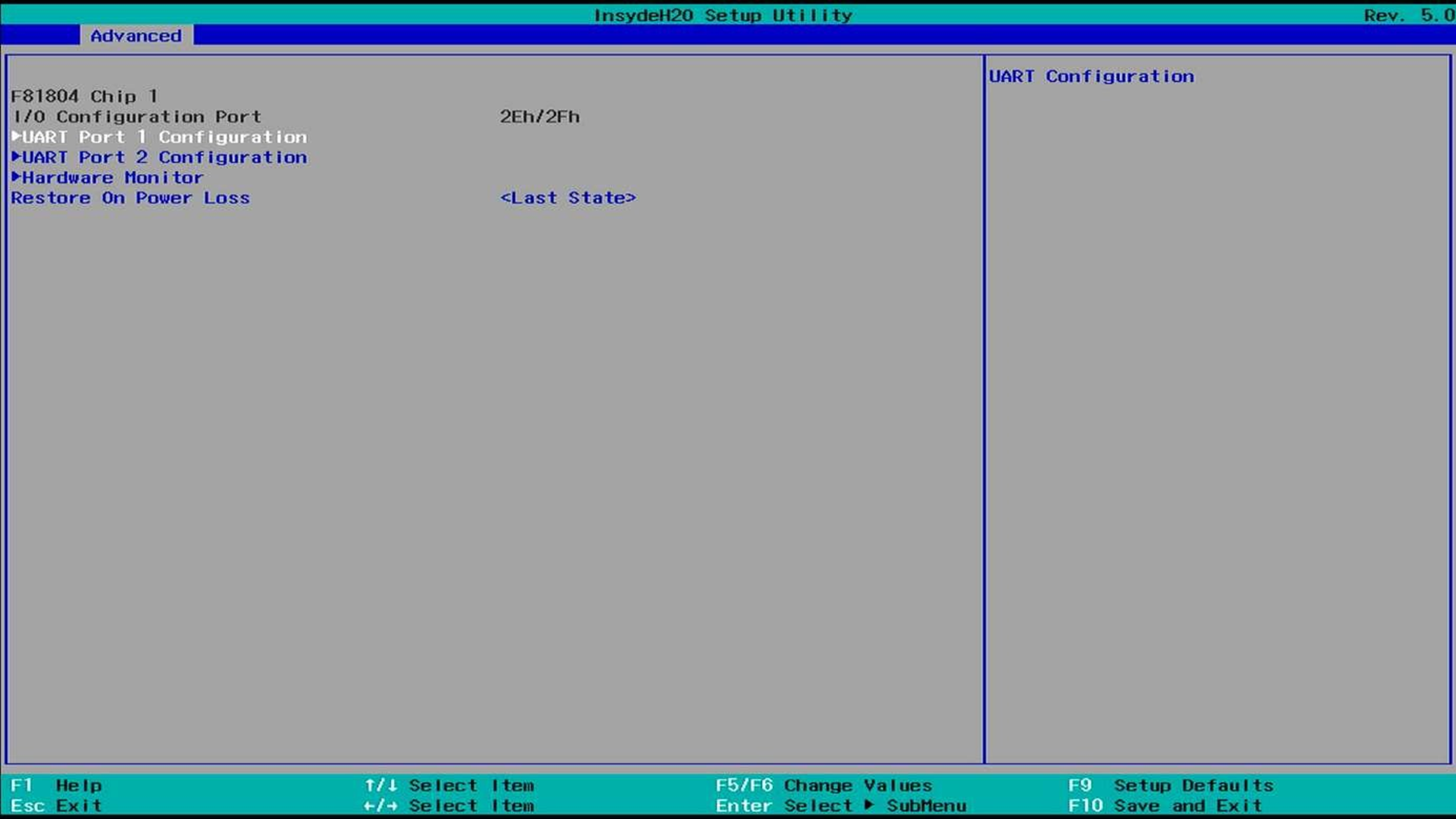Click the left/right arrows Select Item hint
Viewport: 1456px width, 819px height.
click(449, 806)
